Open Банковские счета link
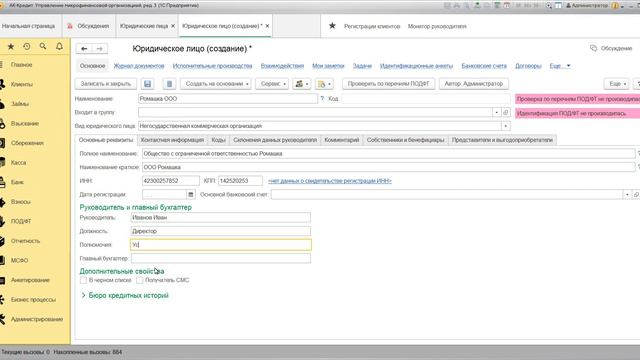 [x=484, y=66]
